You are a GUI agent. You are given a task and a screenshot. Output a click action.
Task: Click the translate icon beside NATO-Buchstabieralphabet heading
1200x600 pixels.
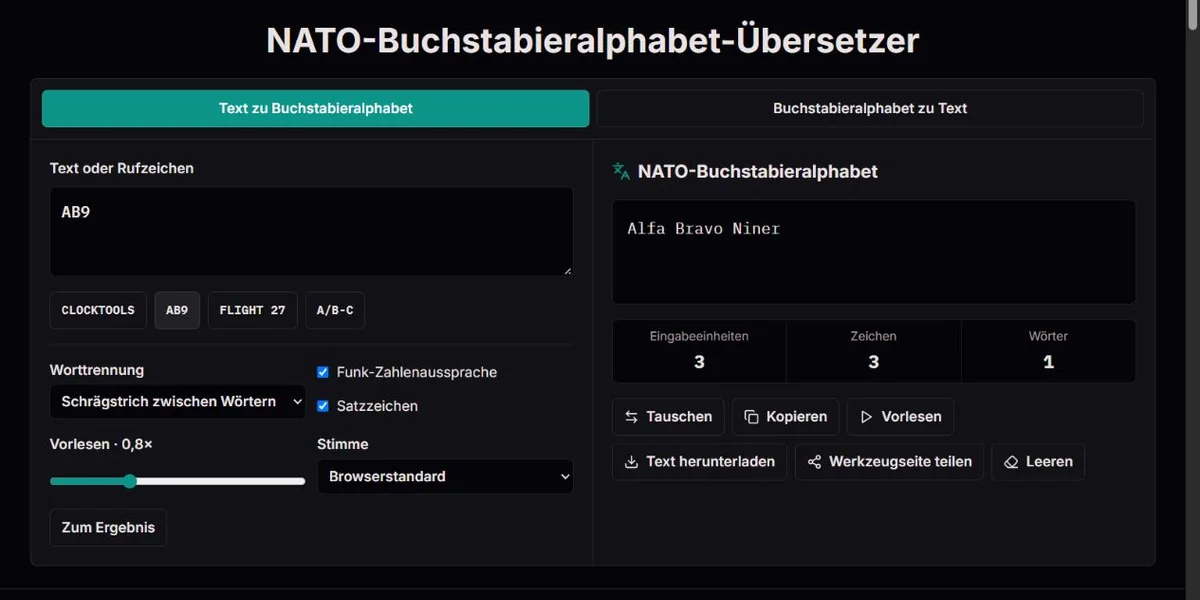coord(621,171)
